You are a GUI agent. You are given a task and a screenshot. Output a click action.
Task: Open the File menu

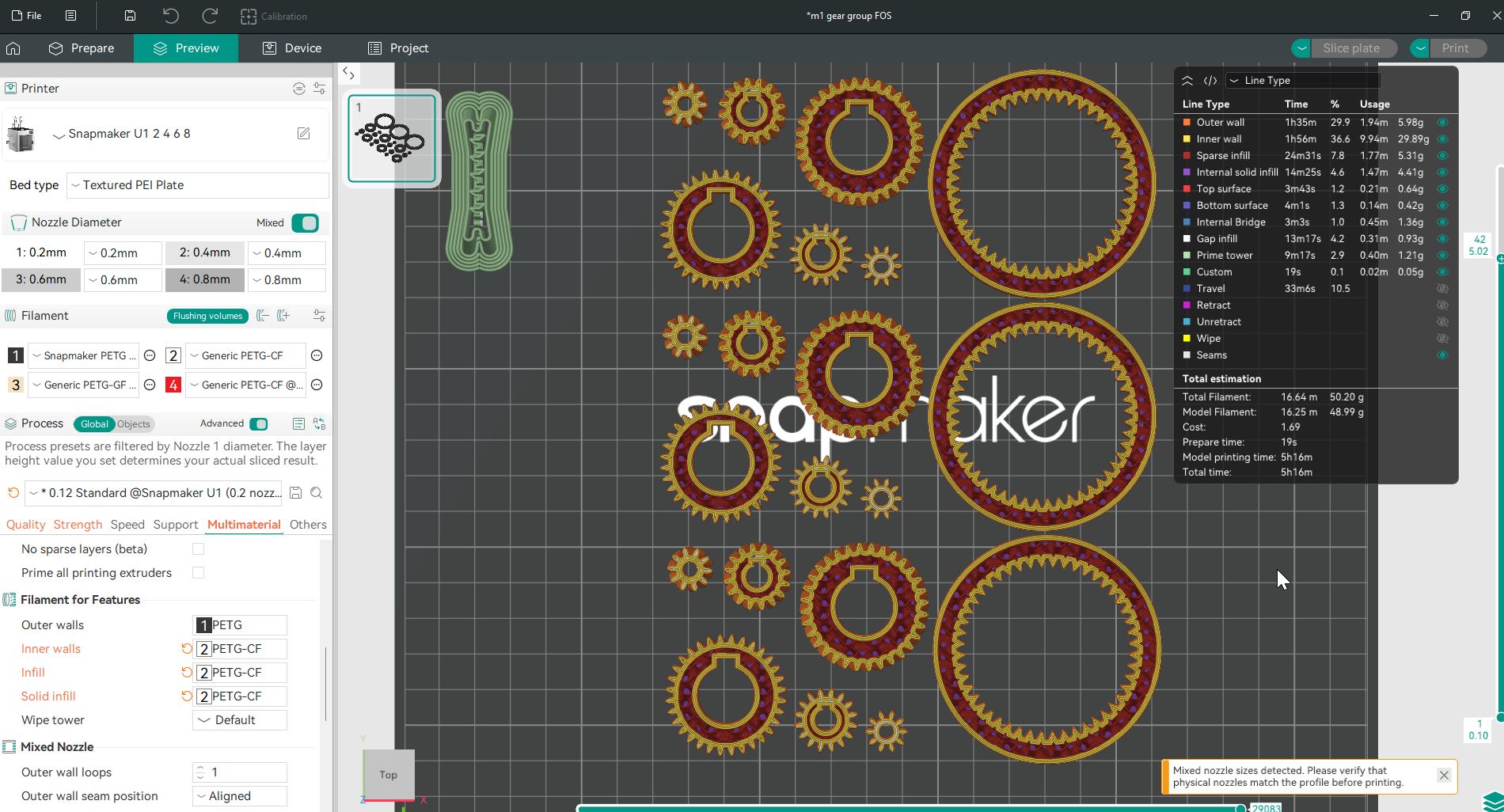click(x=27, y=16)
